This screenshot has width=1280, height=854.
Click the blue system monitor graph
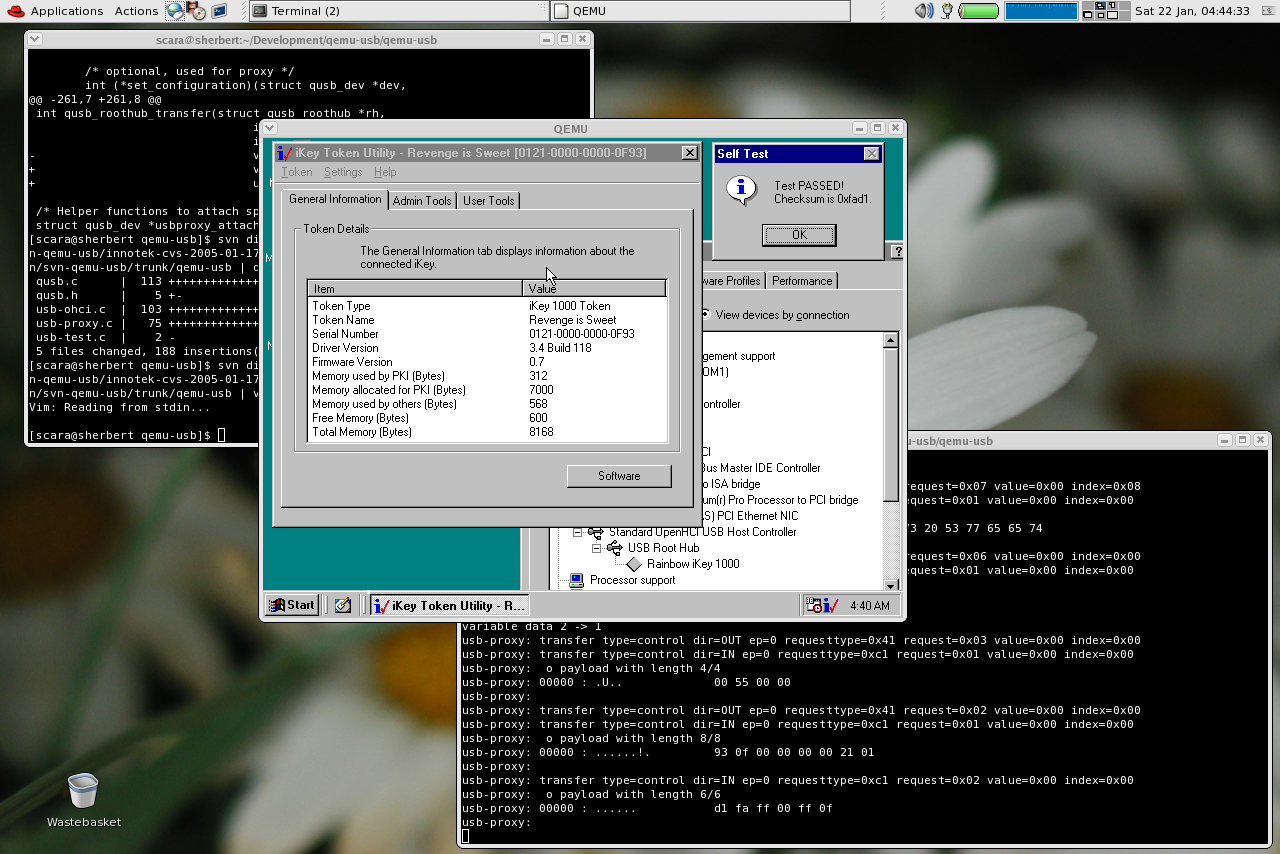1041,11
